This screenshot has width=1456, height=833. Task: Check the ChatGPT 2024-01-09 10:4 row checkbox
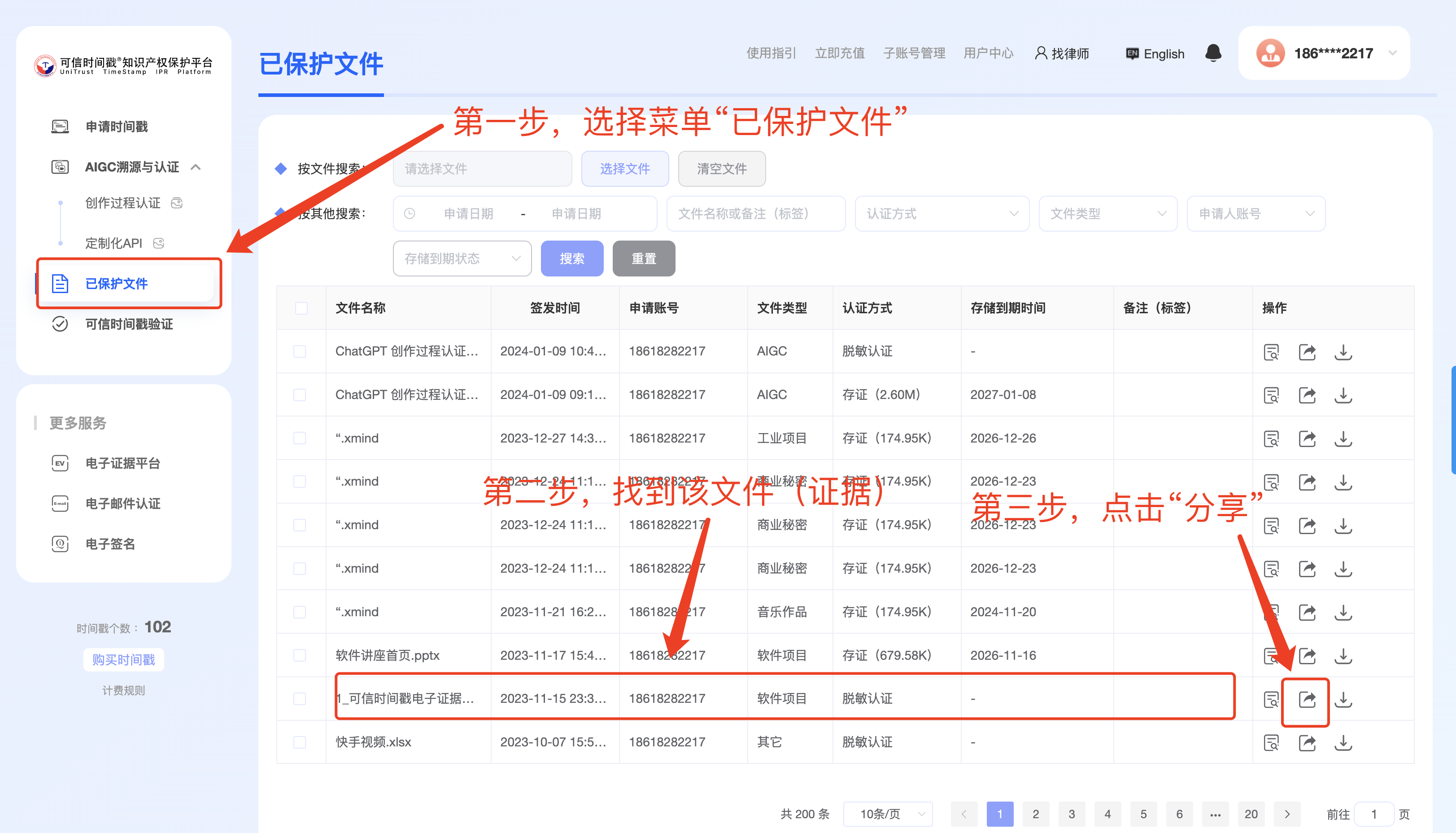tap(300, 351)
